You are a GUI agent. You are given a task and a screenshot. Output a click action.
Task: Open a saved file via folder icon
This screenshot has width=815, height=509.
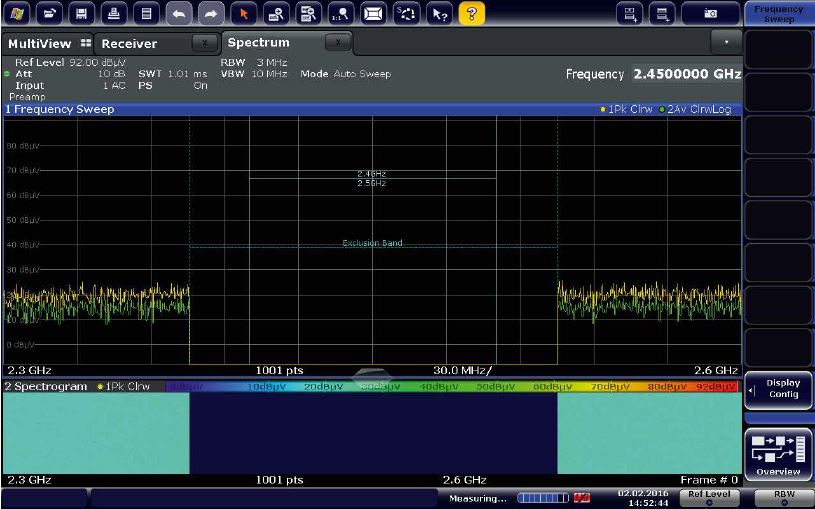pos(50,14)
